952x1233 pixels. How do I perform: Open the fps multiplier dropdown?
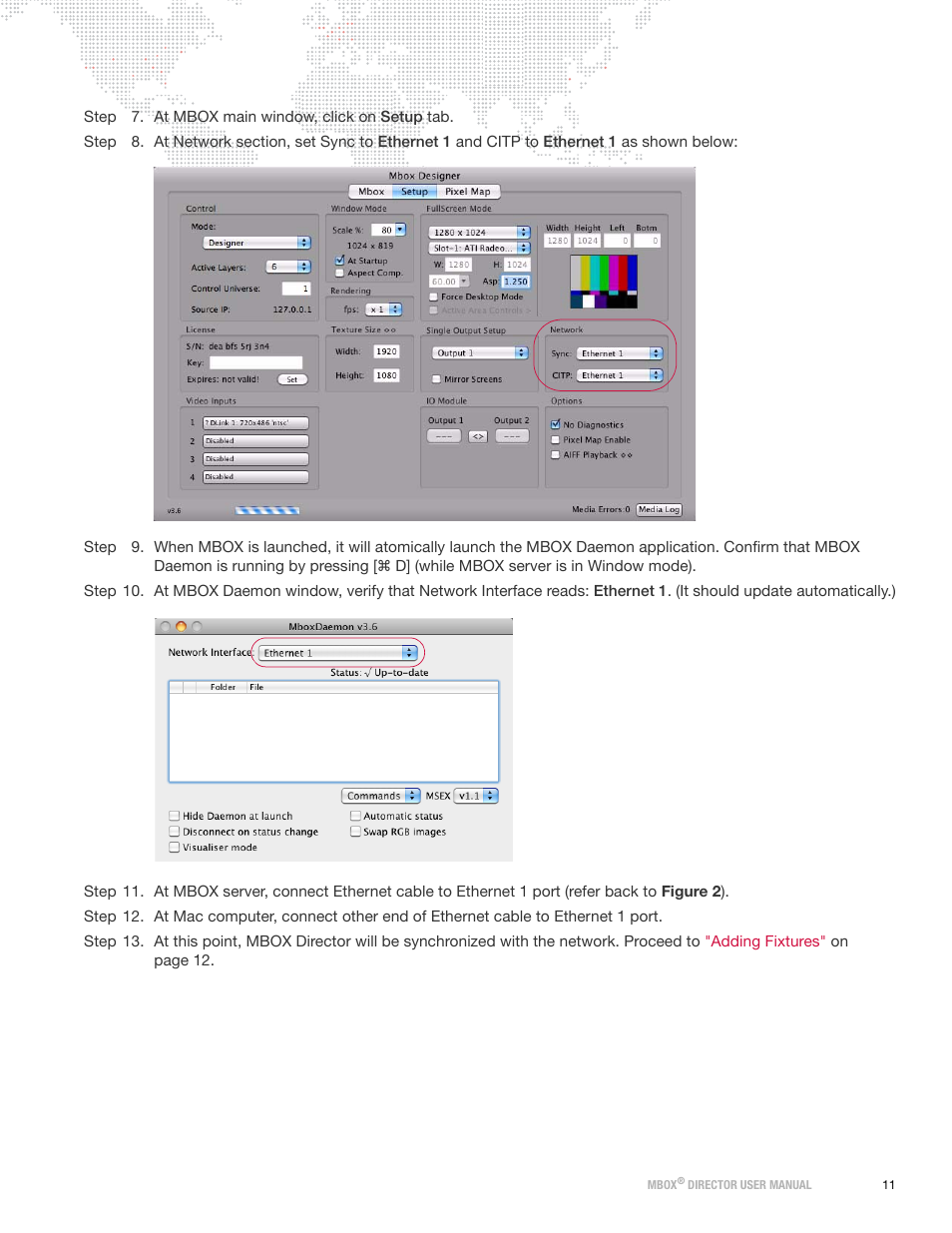[x=383, y=309]
